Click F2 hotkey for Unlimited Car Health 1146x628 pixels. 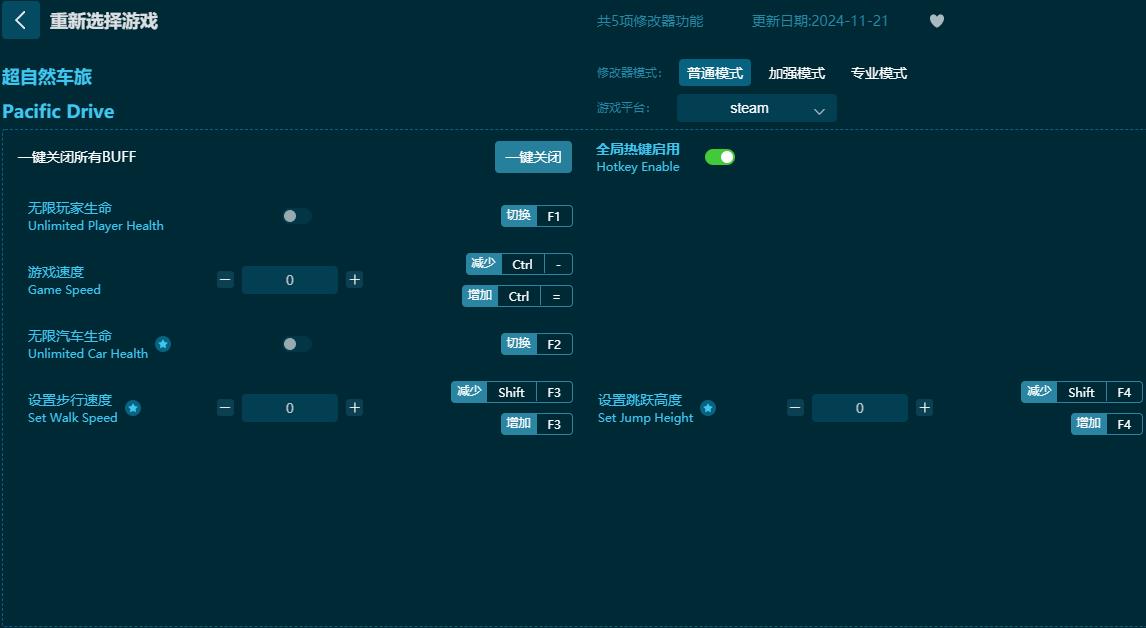pyautogui.click(x=554, y=344)
